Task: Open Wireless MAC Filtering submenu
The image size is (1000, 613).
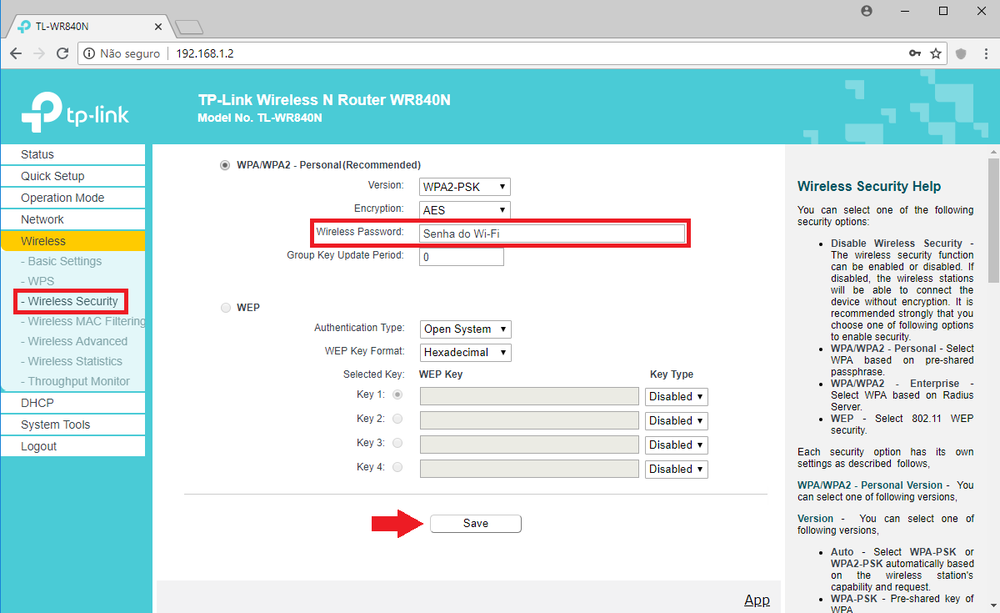Action: coord(82,321)
